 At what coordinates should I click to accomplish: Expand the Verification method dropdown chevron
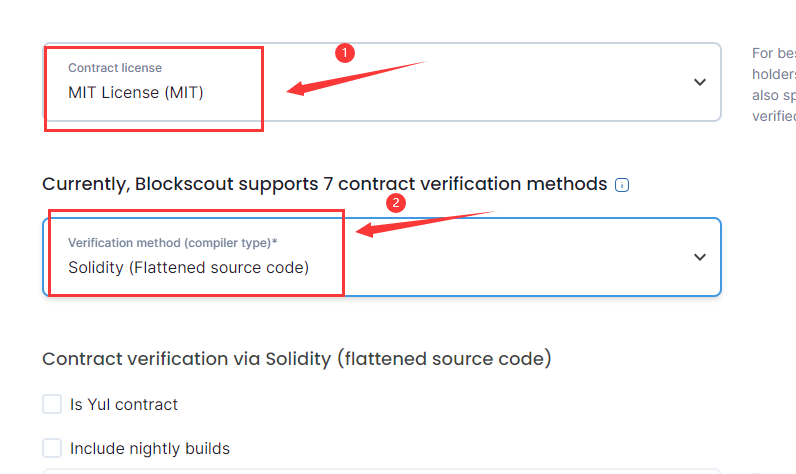[x=700, y=257]
